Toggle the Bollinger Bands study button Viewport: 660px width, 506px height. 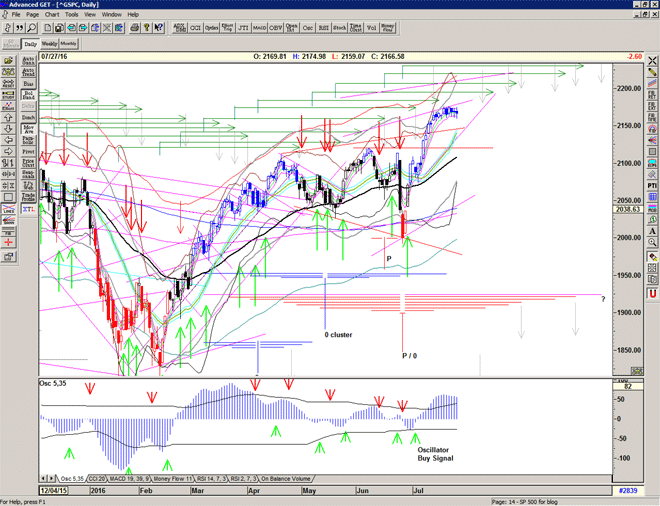click(x=28, y=96)
